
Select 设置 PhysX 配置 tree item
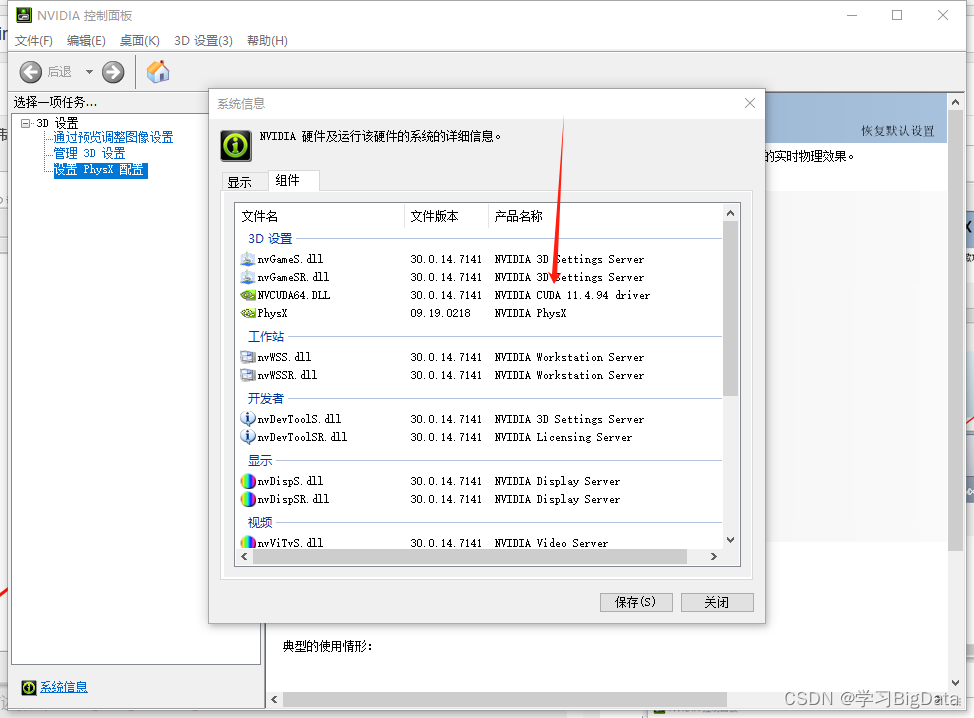(x=100, y=170)
